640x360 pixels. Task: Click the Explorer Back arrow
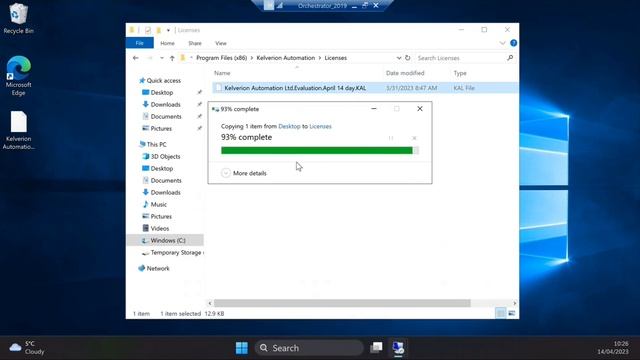tap(136, 58)
